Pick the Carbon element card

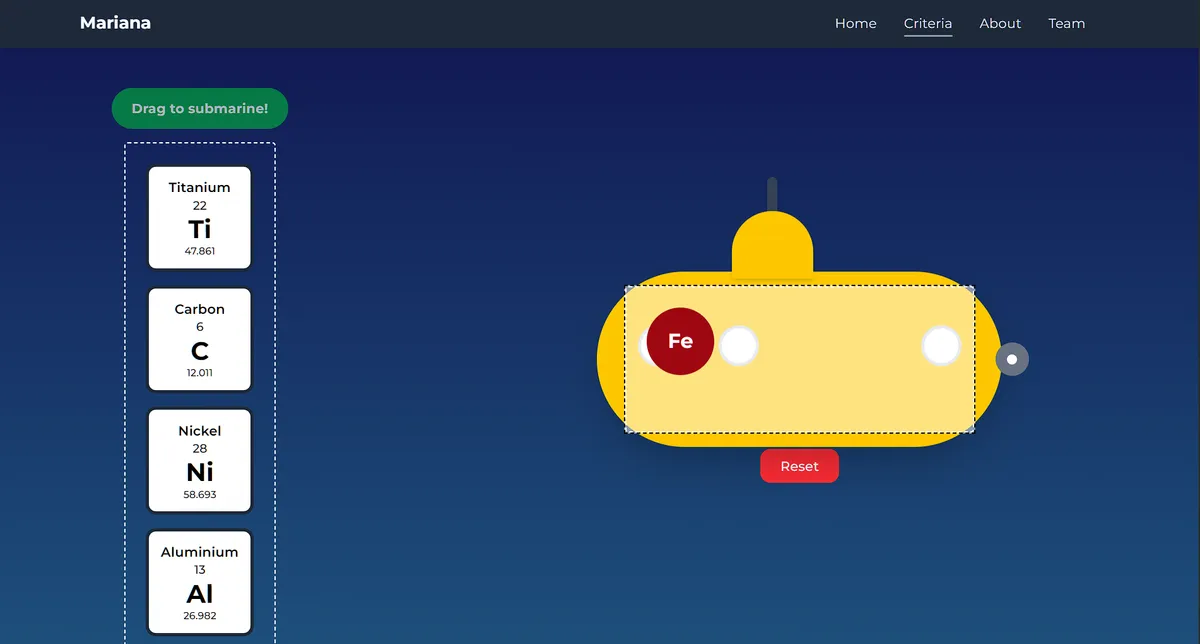pyautogui.click(x=200, y=340)
